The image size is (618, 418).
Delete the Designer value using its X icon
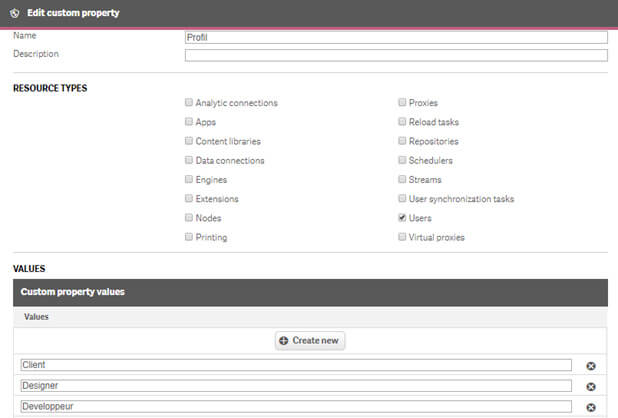590,387
